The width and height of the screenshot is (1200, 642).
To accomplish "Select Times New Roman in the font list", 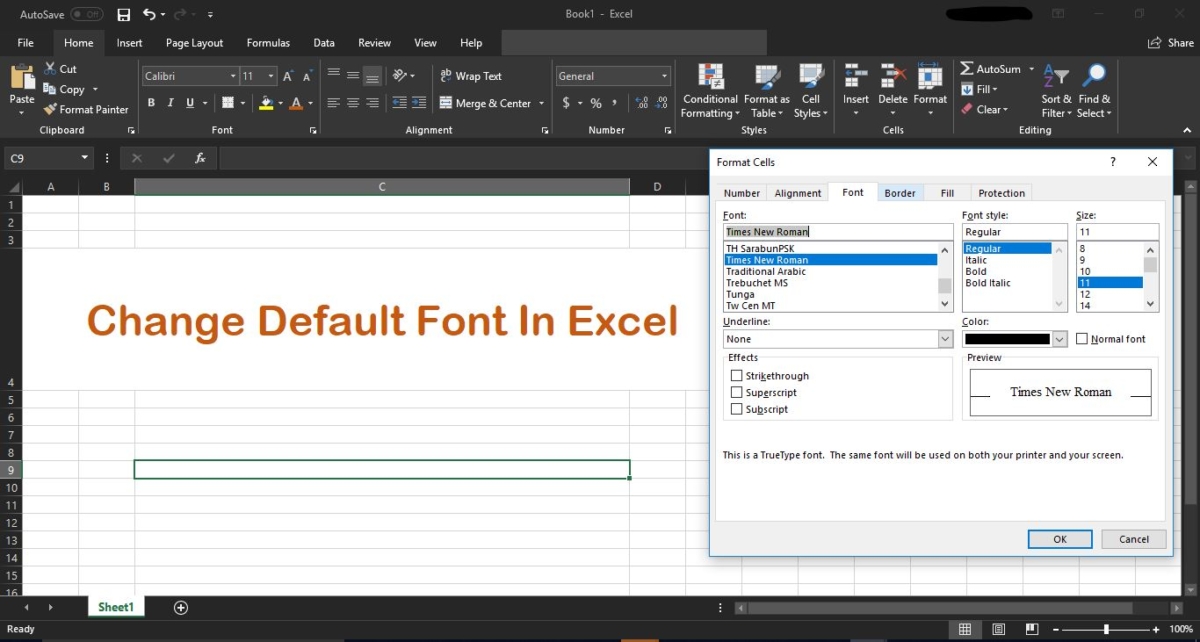I will click(790, 259).
